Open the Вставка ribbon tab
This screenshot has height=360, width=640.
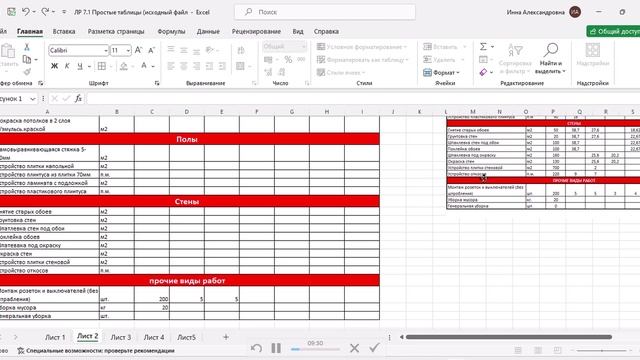(x=64, y=31)
